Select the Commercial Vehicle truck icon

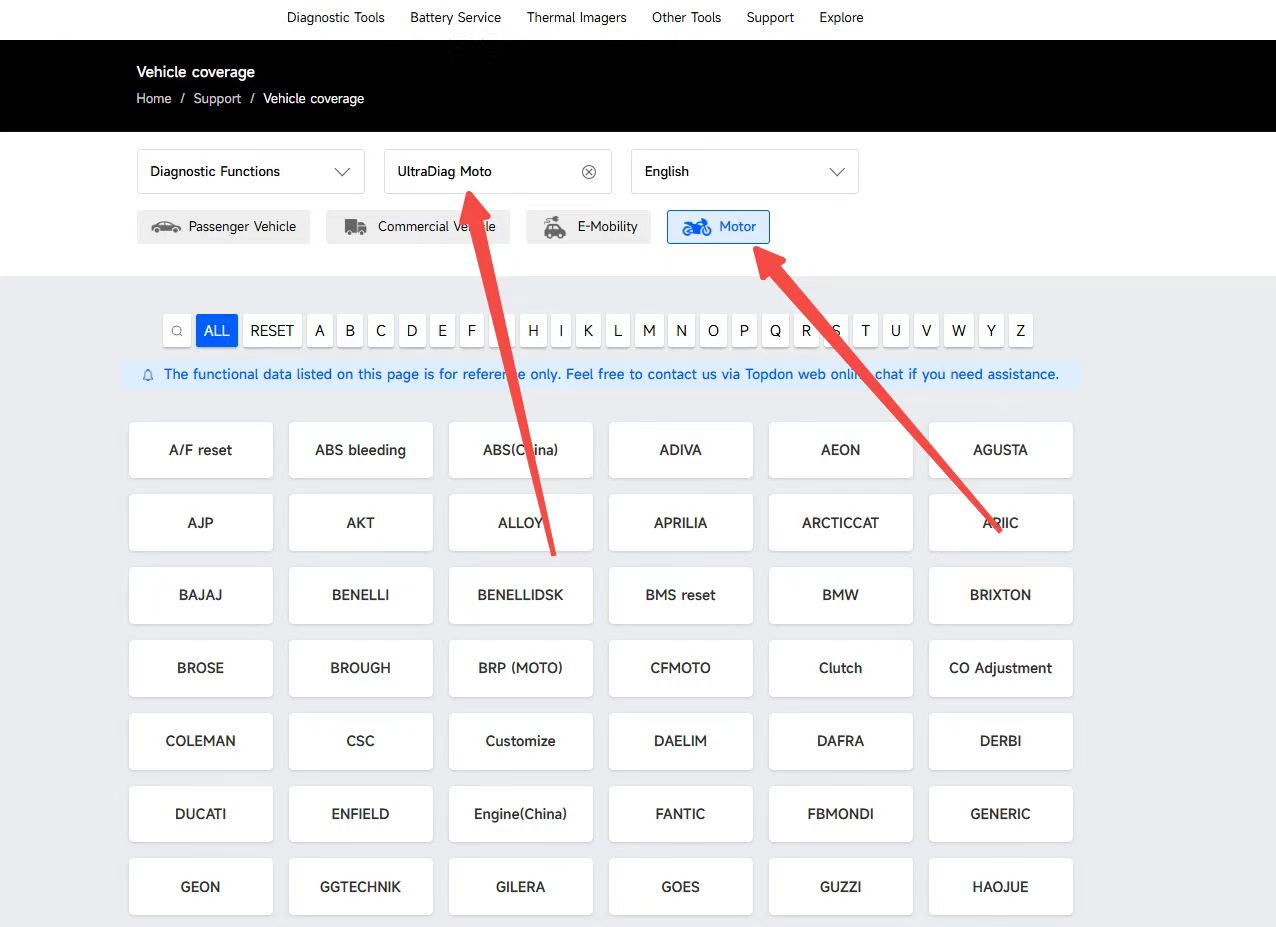pyautogui.click(x=355, y=227)
